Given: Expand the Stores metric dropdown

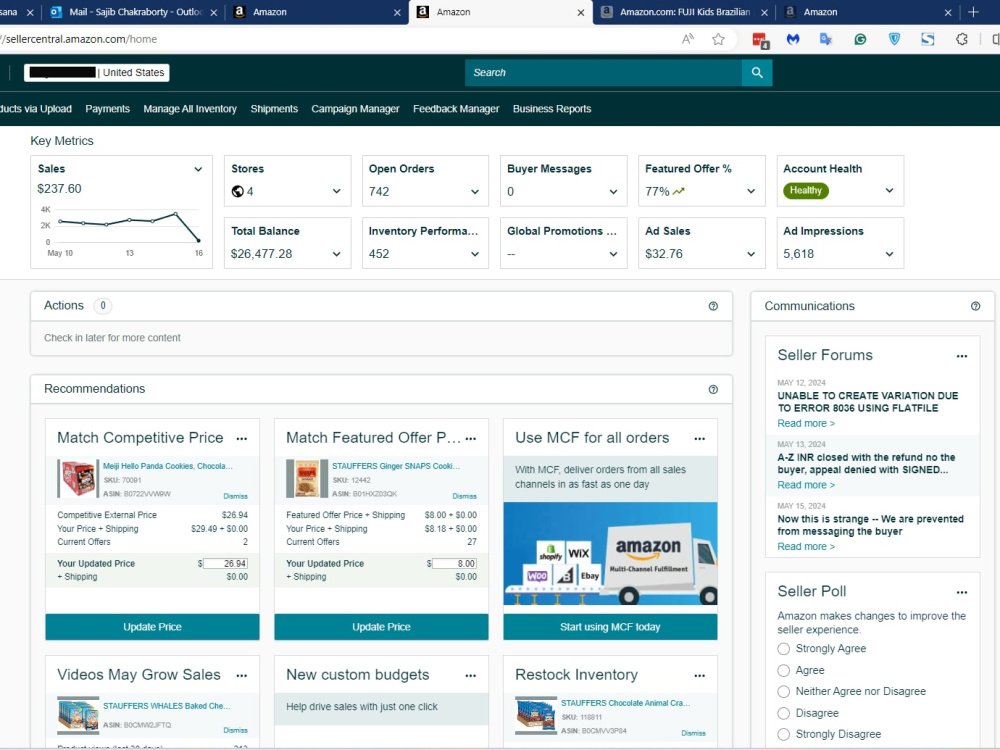Looking at the screenshot, I should [336, 191].
